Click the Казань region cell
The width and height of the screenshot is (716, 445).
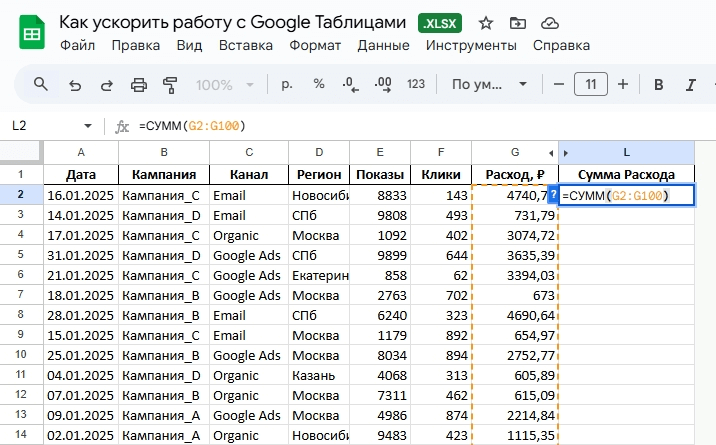tap(319, 375)
